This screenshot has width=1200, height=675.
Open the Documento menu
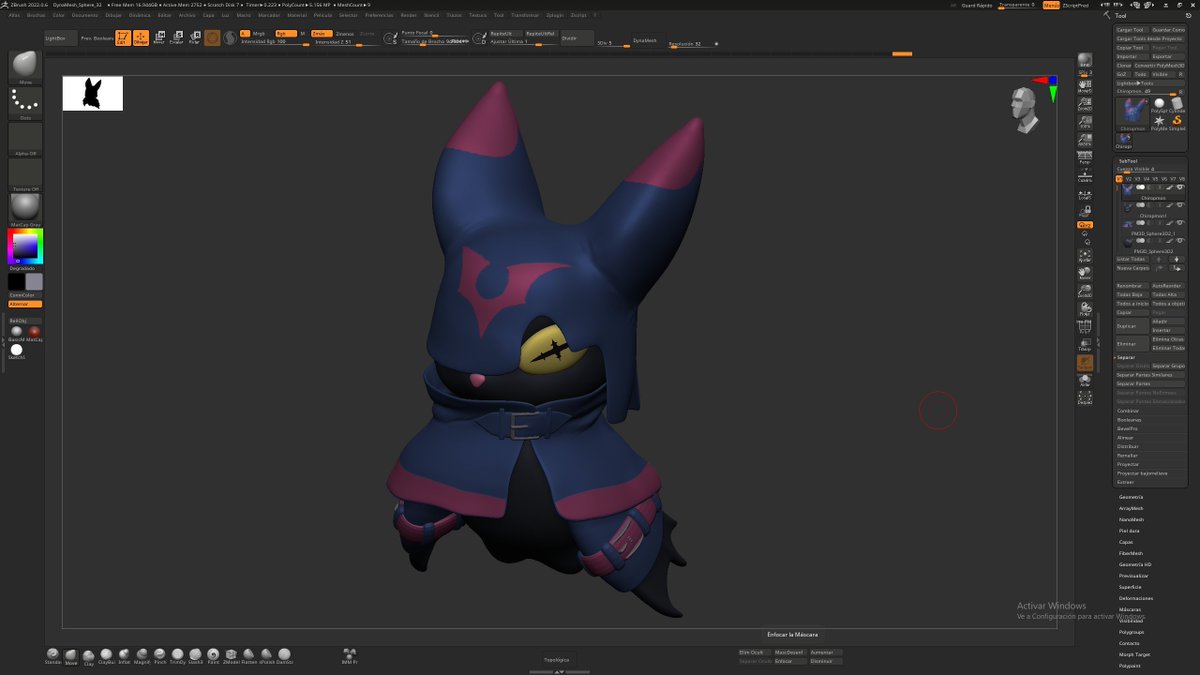click(x=86, y=16)
